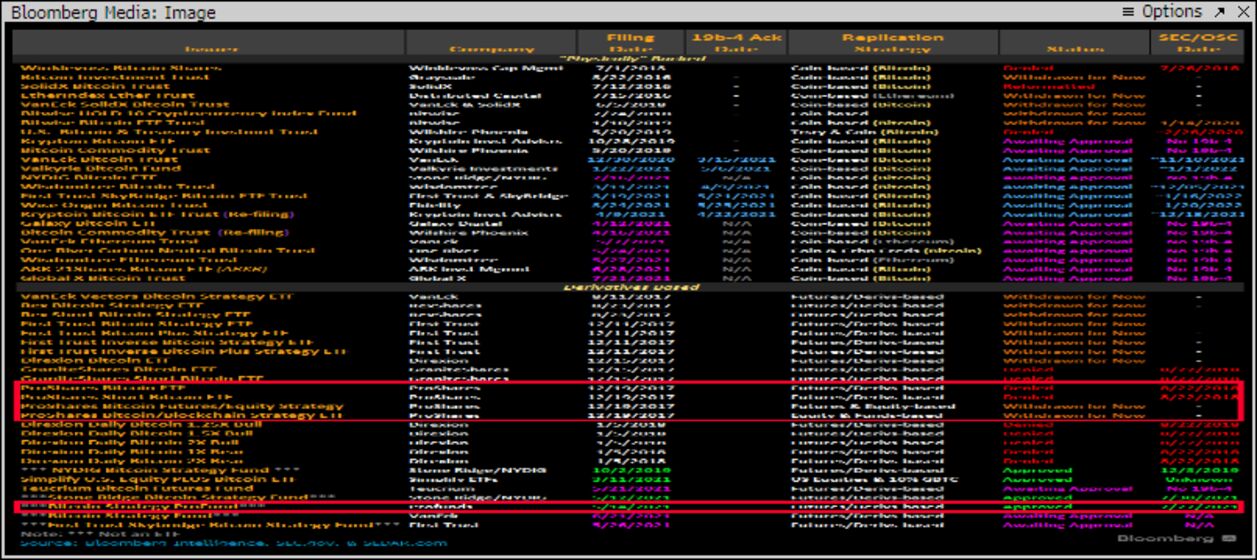Select the Bitcoin Investment Trust row
The image size is (1257, 560).
point(630,75)
